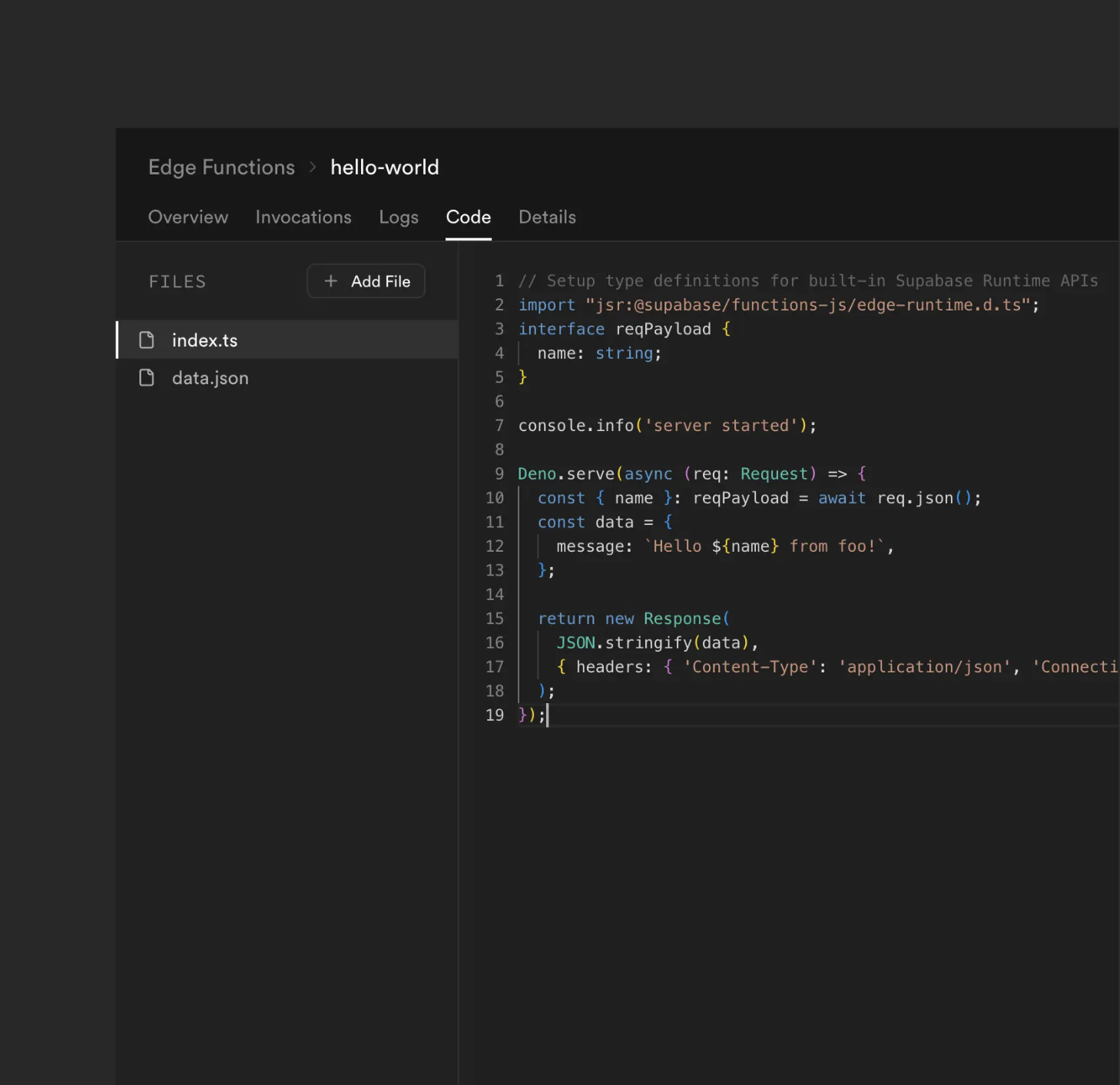The image size is (1120, 1085).
Task: Click the FILES section heading
Action: [177, 282]
